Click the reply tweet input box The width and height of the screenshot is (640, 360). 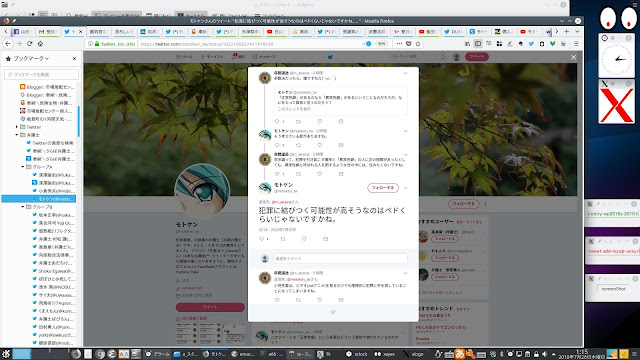coord(340,258)
